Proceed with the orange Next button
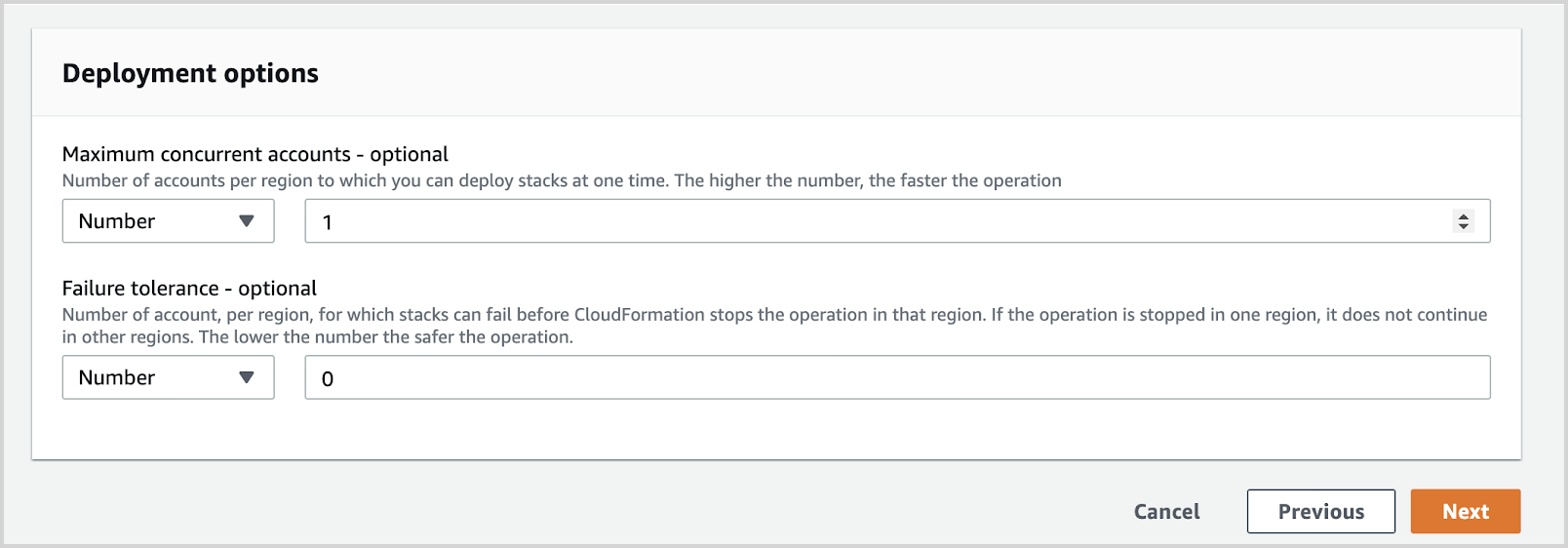This screenshot has height=548, width=1568. pos(1465,512)
